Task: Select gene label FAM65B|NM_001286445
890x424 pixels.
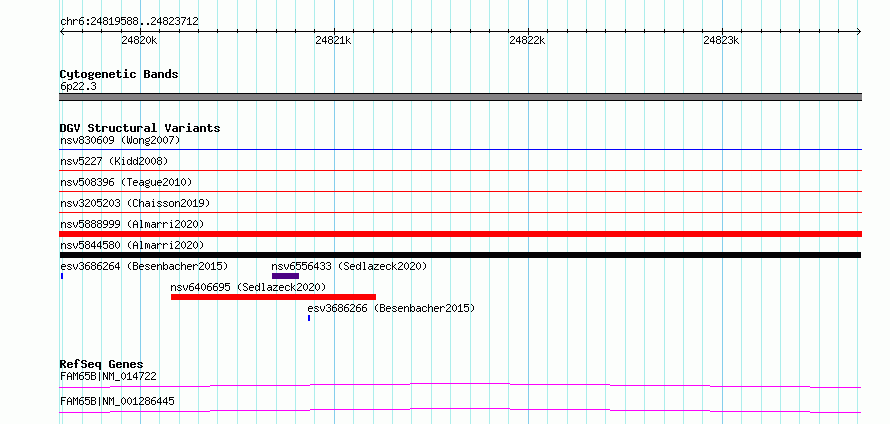Action: click(117, 401)
